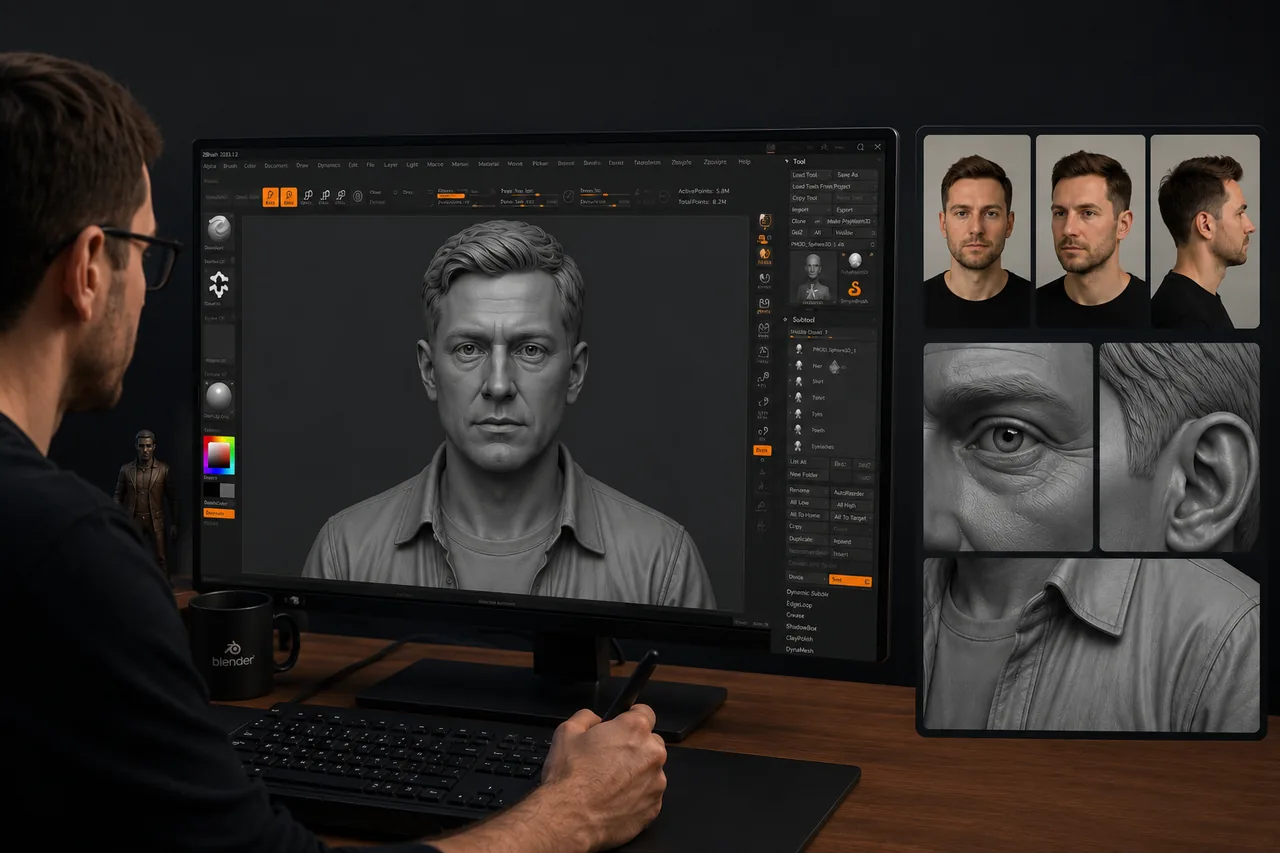
Task: Select the head bust tool thumbnail
Action: click(813, 277)
